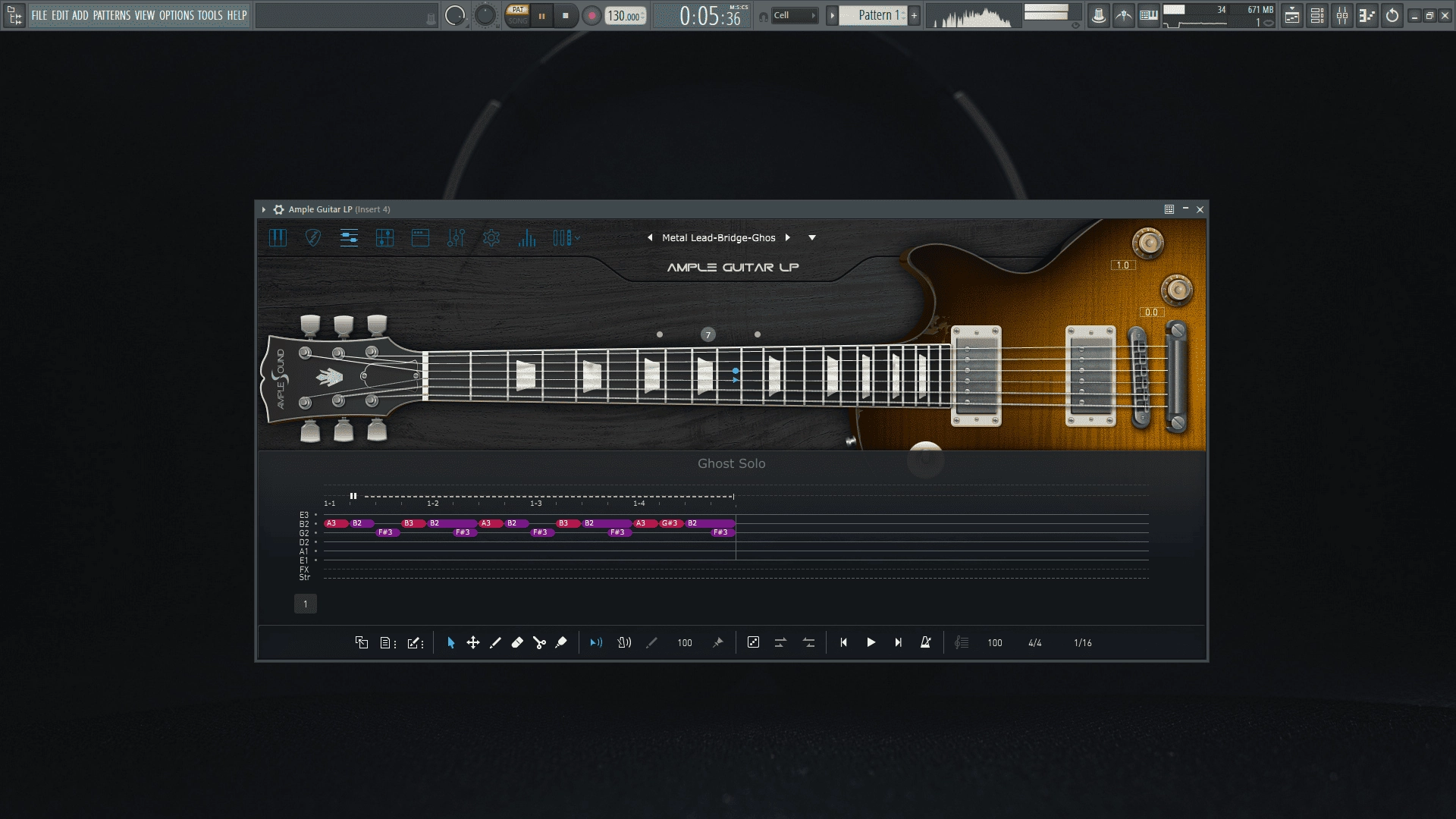Open the EDIT menu
Screen dimensions: 1456x819
point(60,15)
